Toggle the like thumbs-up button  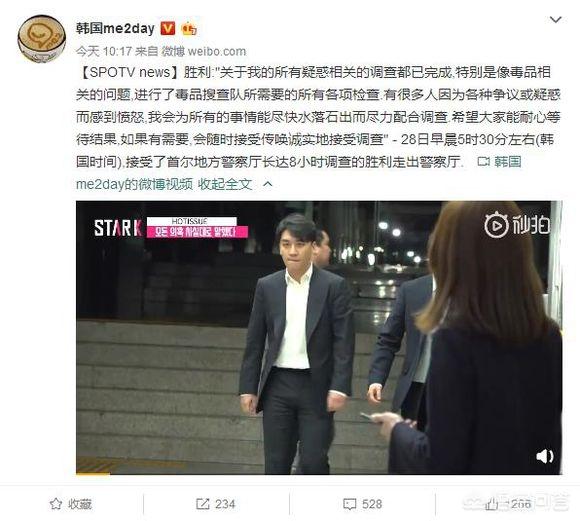tap(508, 504)
